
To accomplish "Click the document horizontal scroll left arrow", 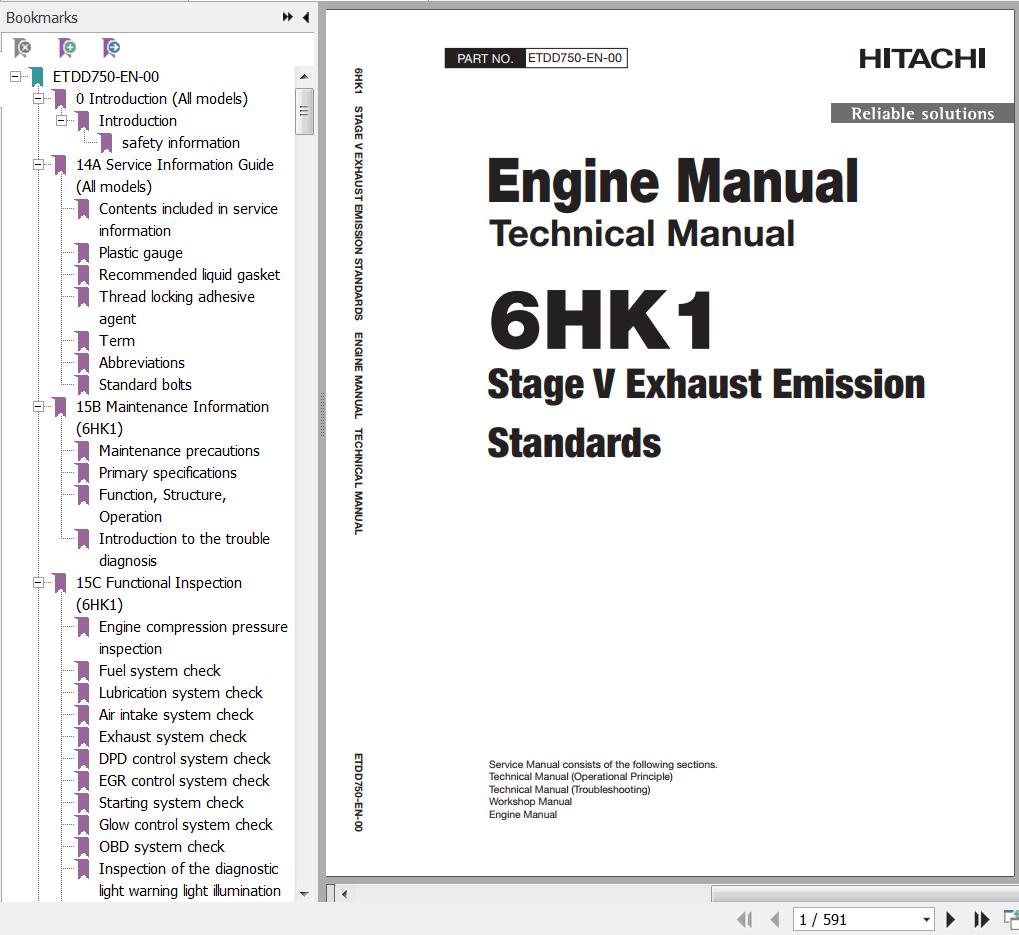I will [x=344, y=893].
